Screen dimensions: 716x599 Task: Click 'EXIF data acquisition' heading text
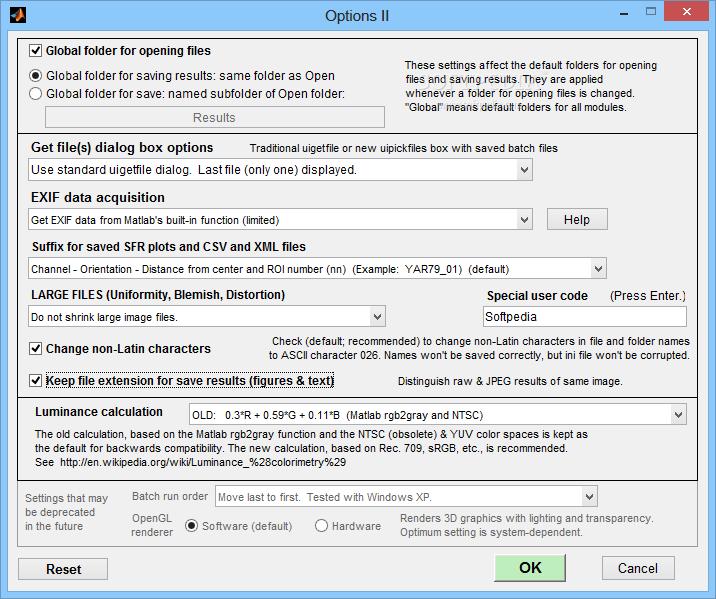[x=98, y=197]
